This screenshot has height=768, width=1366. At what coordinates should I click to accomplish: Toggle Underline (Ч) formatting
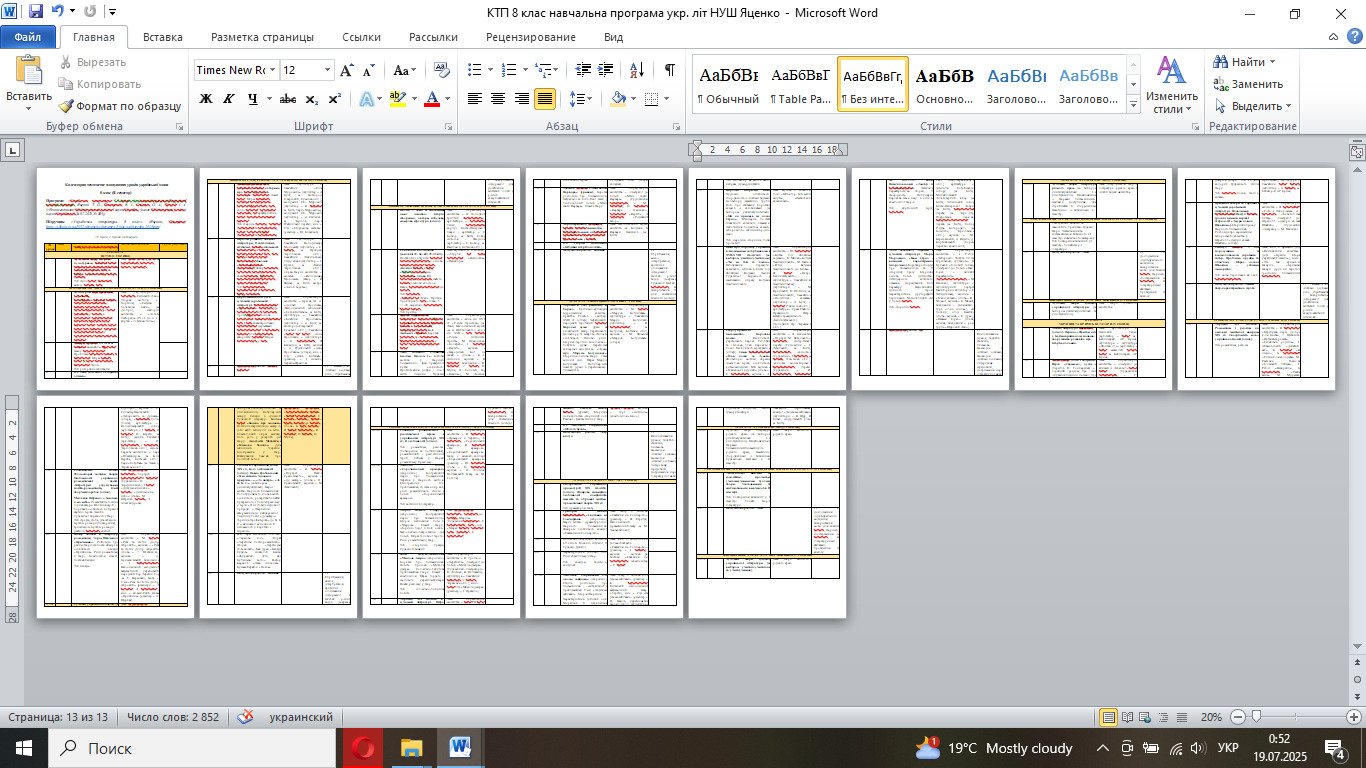[253, 99]
